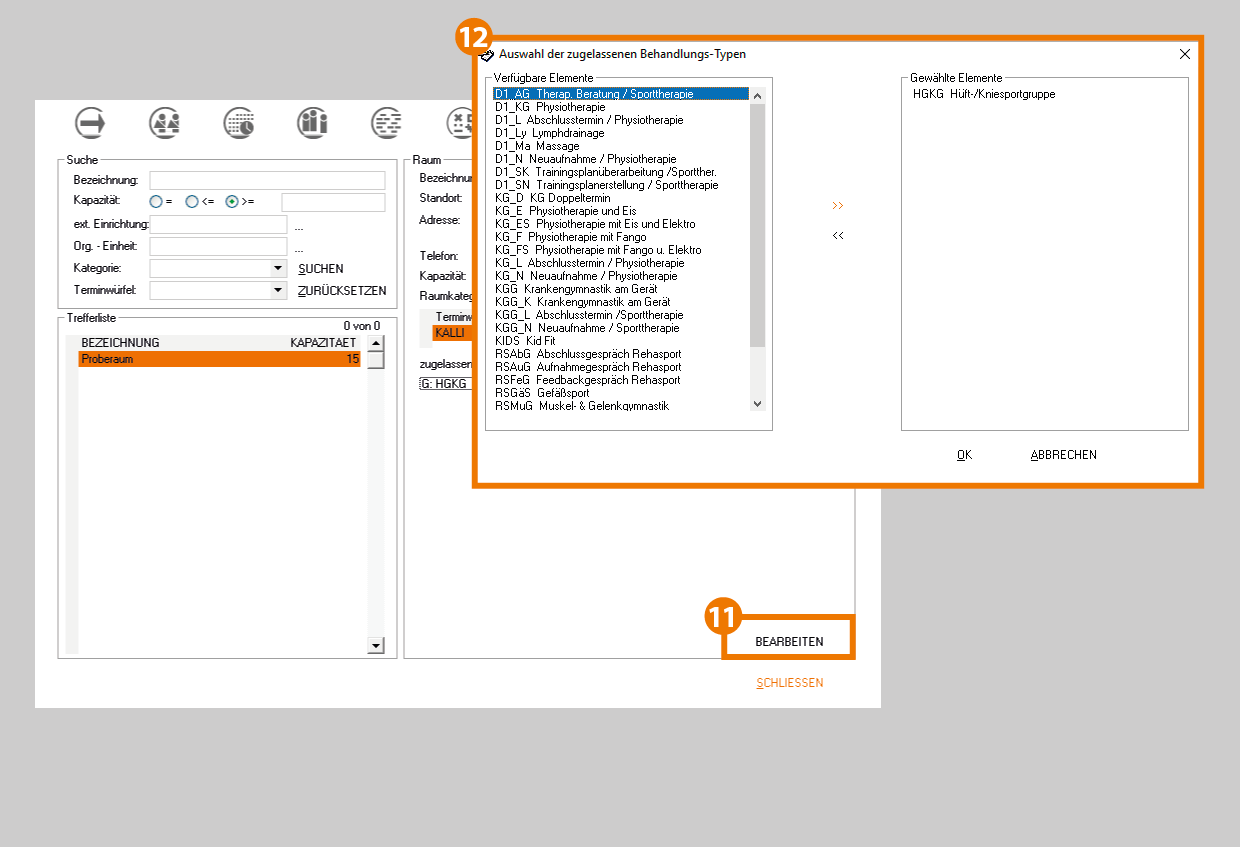Click into the Bezeichnung search field

coord(267,180)
